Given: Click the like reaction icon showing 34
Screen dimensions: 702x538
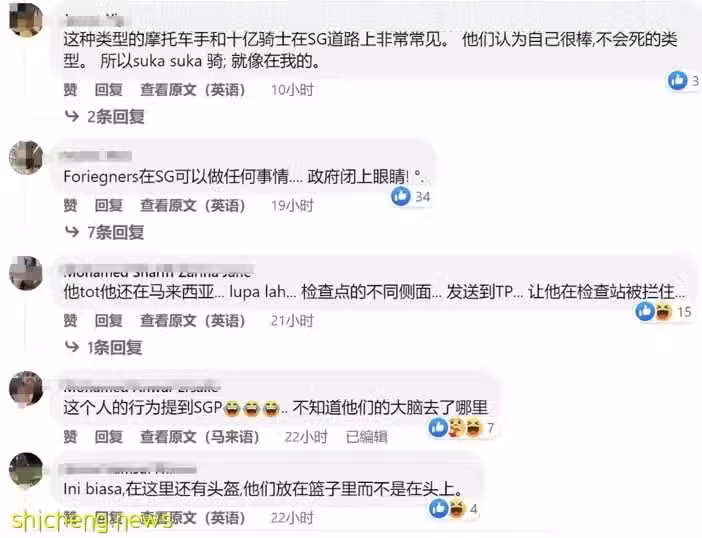Looking at the screenshot, I should [x=401, y=196].
